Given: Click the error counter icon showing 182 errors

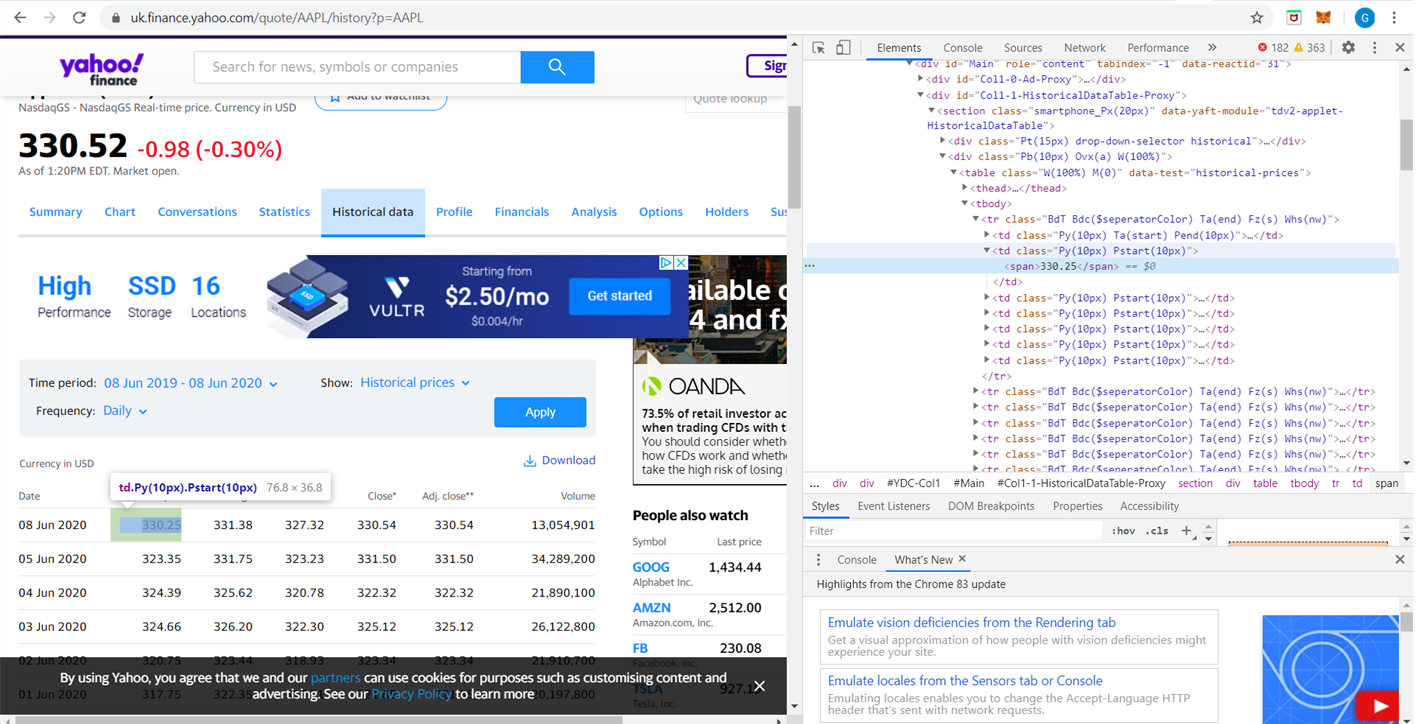Looking at the screenshot, I should 1262,46.
